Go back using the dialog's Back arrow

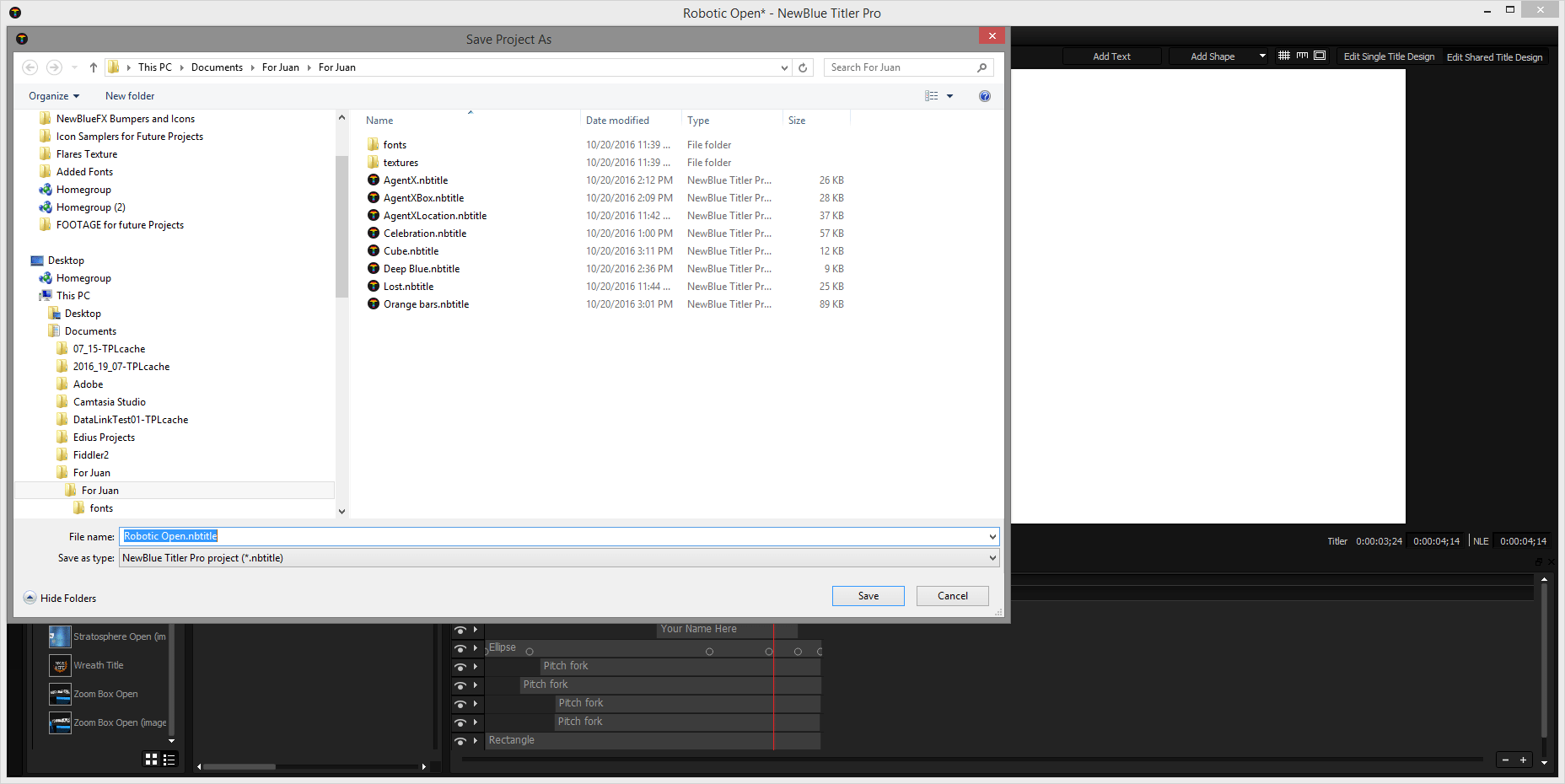coord(30,67)
